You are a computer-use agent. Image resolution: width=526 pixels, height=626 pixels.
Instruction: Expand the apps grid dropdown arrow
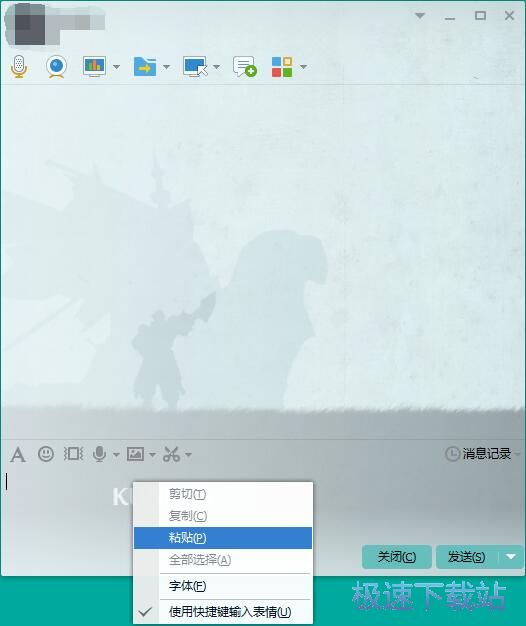(x=303, y=67)
